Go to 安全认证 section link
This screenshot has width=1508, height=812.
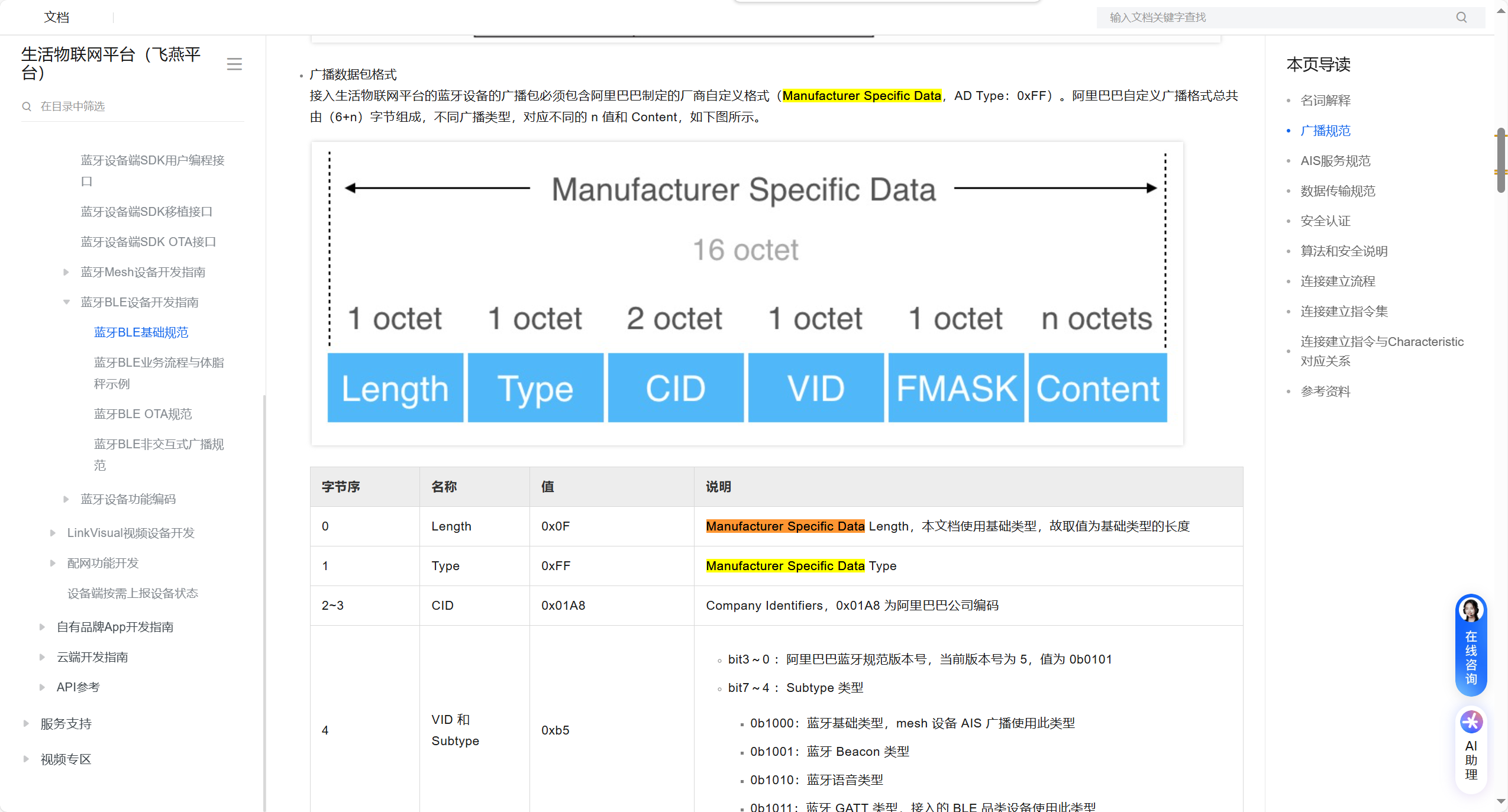tap(1325, 221)
